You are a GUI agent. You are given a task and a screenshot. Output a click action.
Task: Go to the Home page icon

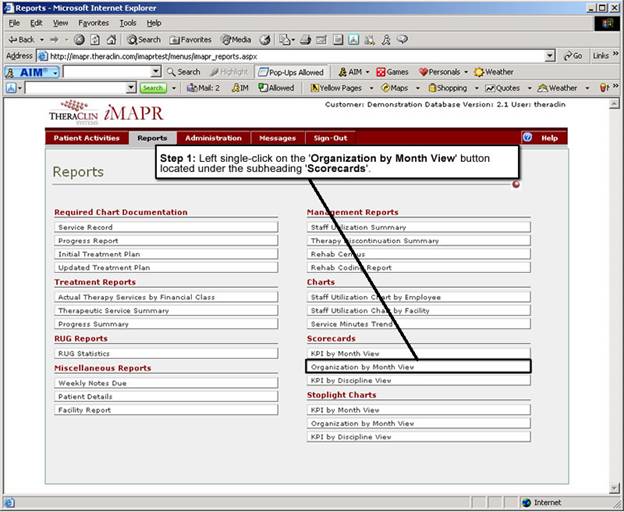pos(111,39)
